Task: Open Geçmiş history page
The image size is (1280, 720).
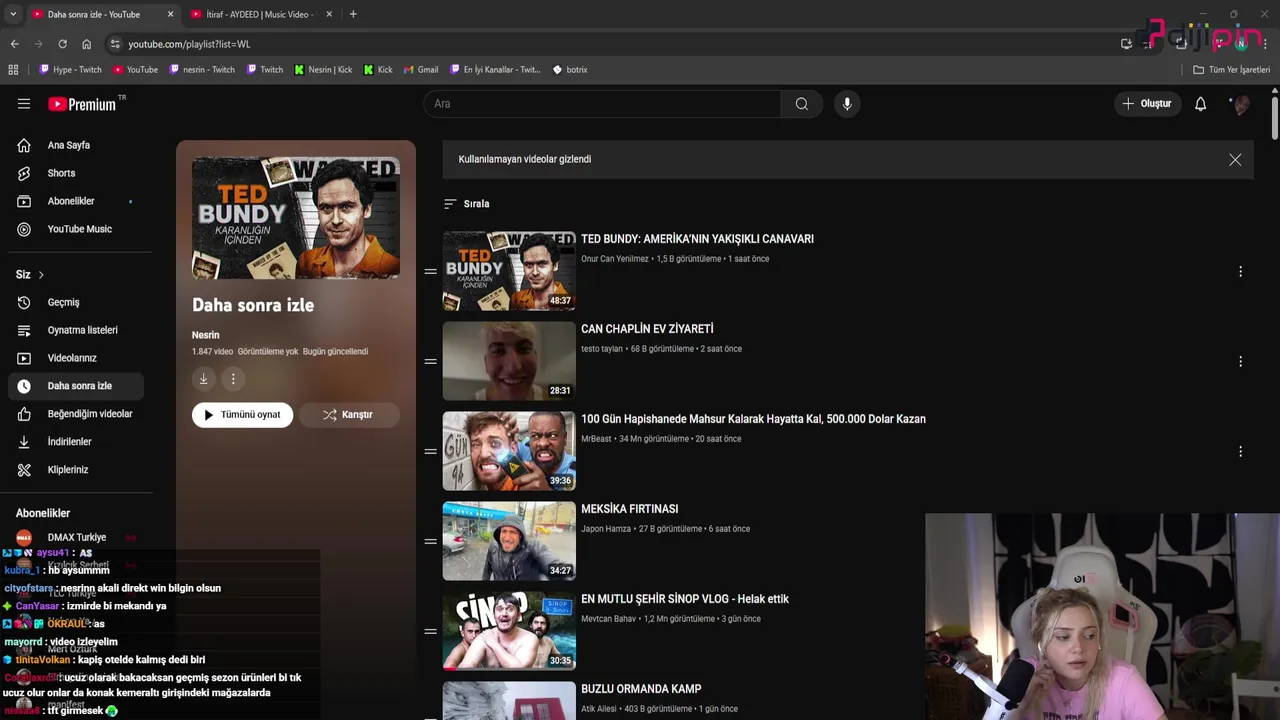Action: [x=75, y=302]
